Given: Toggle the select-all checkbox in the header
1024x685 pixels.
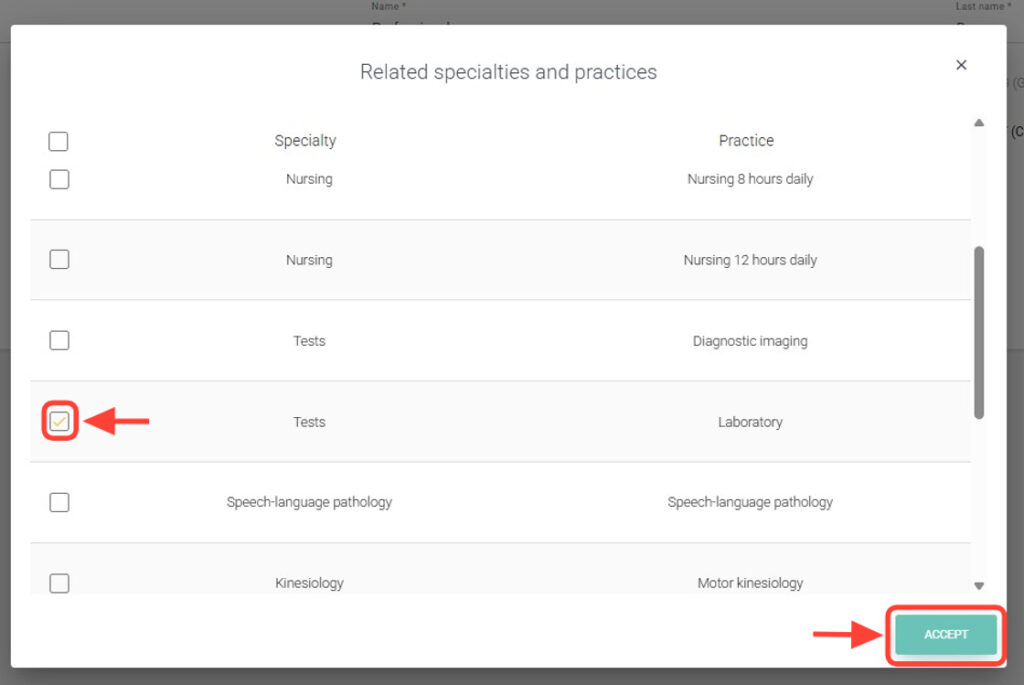Looking at the screenshot, I should tap(59, 141).
